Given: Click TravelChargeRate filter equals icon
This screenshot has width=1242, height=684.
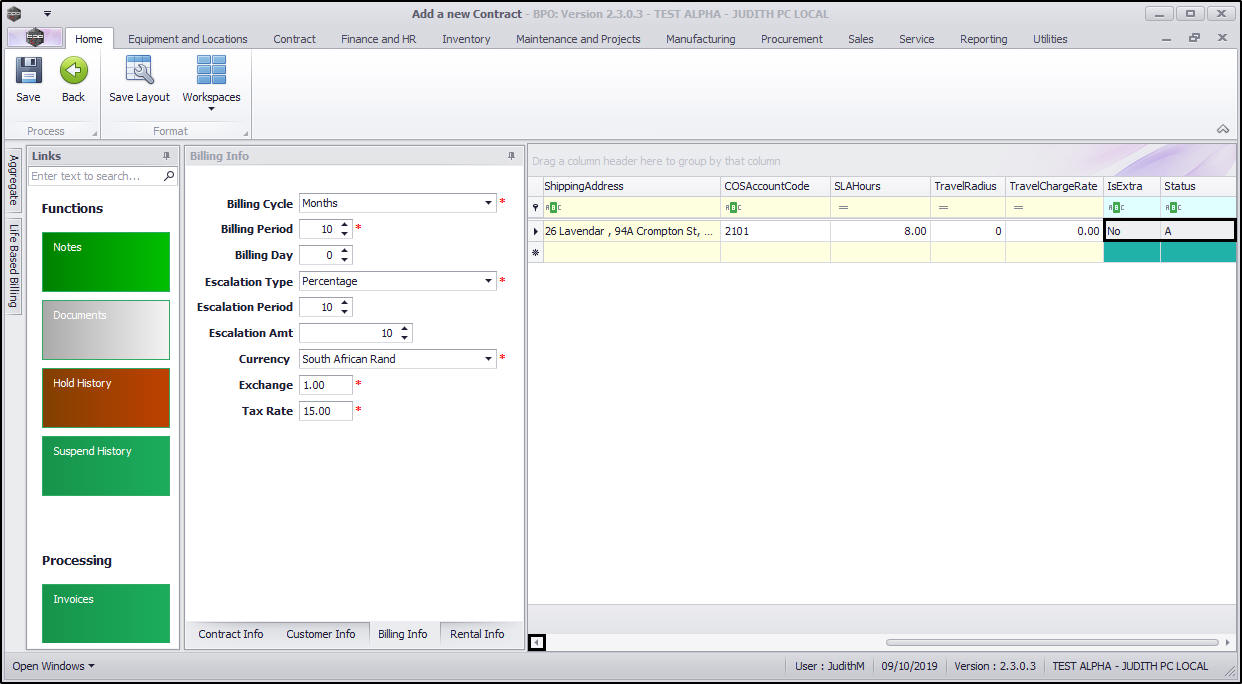Looking at the screenshot, I should coord(1018,208).
